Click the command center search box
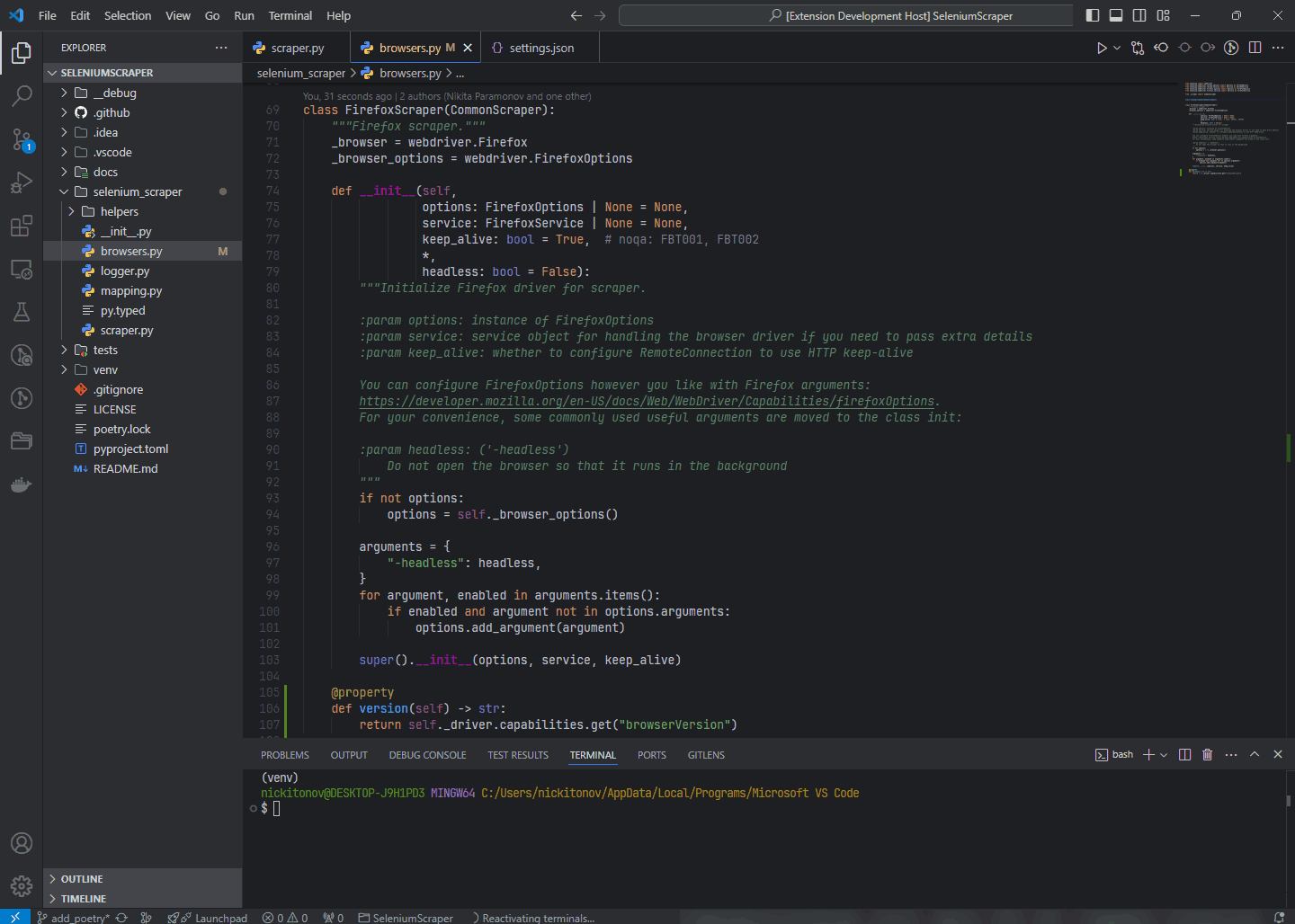The height and width of the screenshot is (924, 1295). (x=845, y=15)
